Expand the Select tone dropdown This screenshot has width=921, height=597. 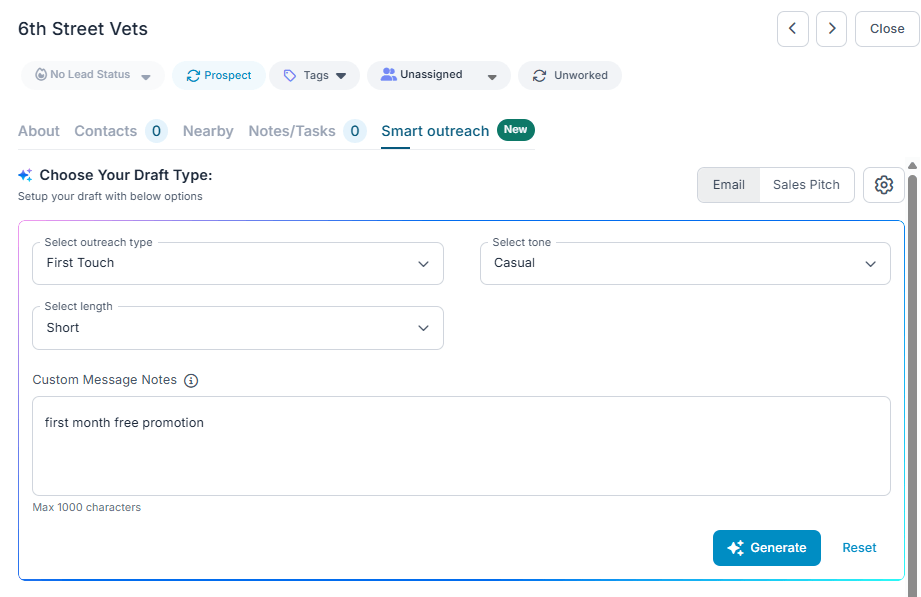685,263
